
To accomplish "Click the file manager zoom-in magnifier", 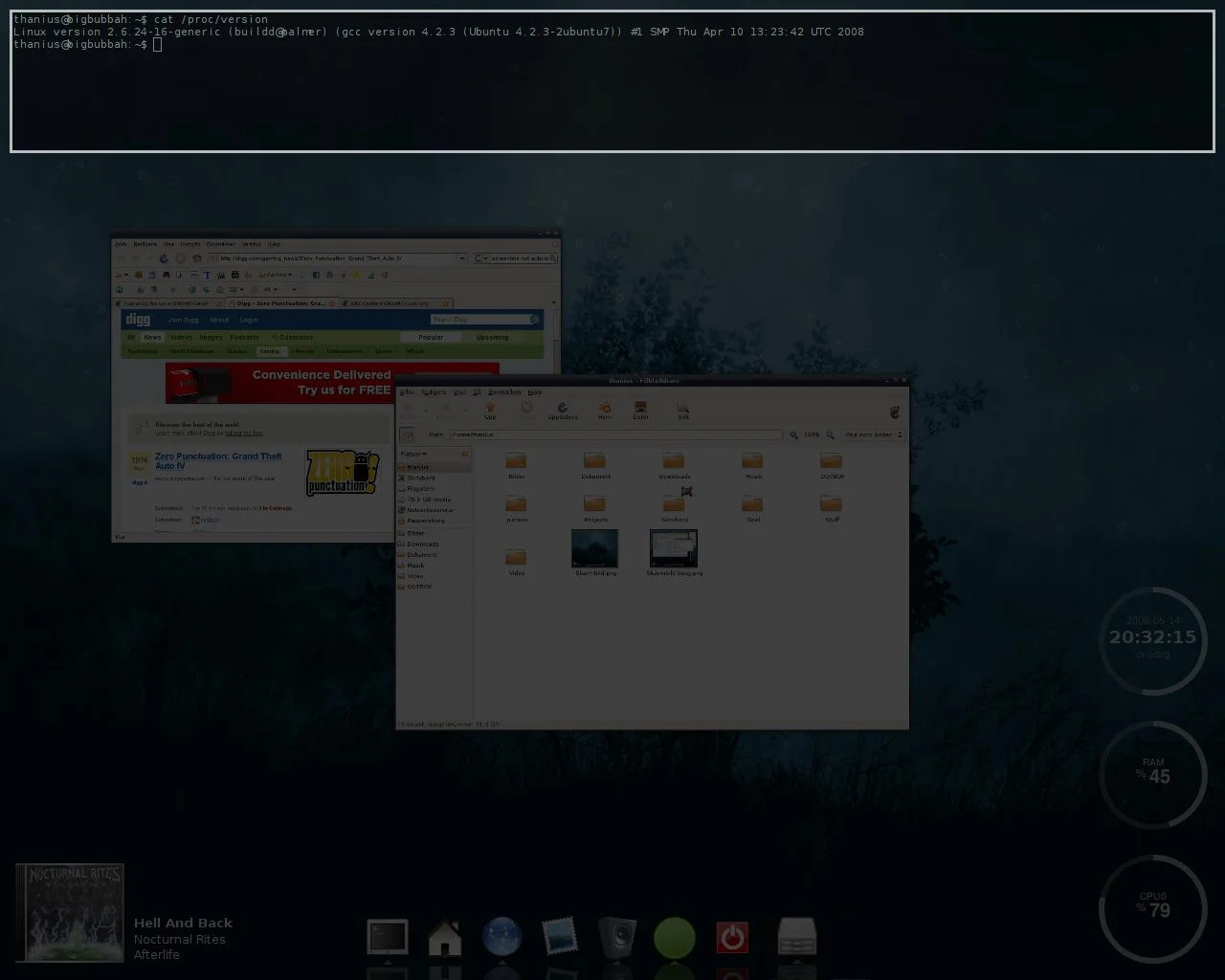I will tap(831, 434).
